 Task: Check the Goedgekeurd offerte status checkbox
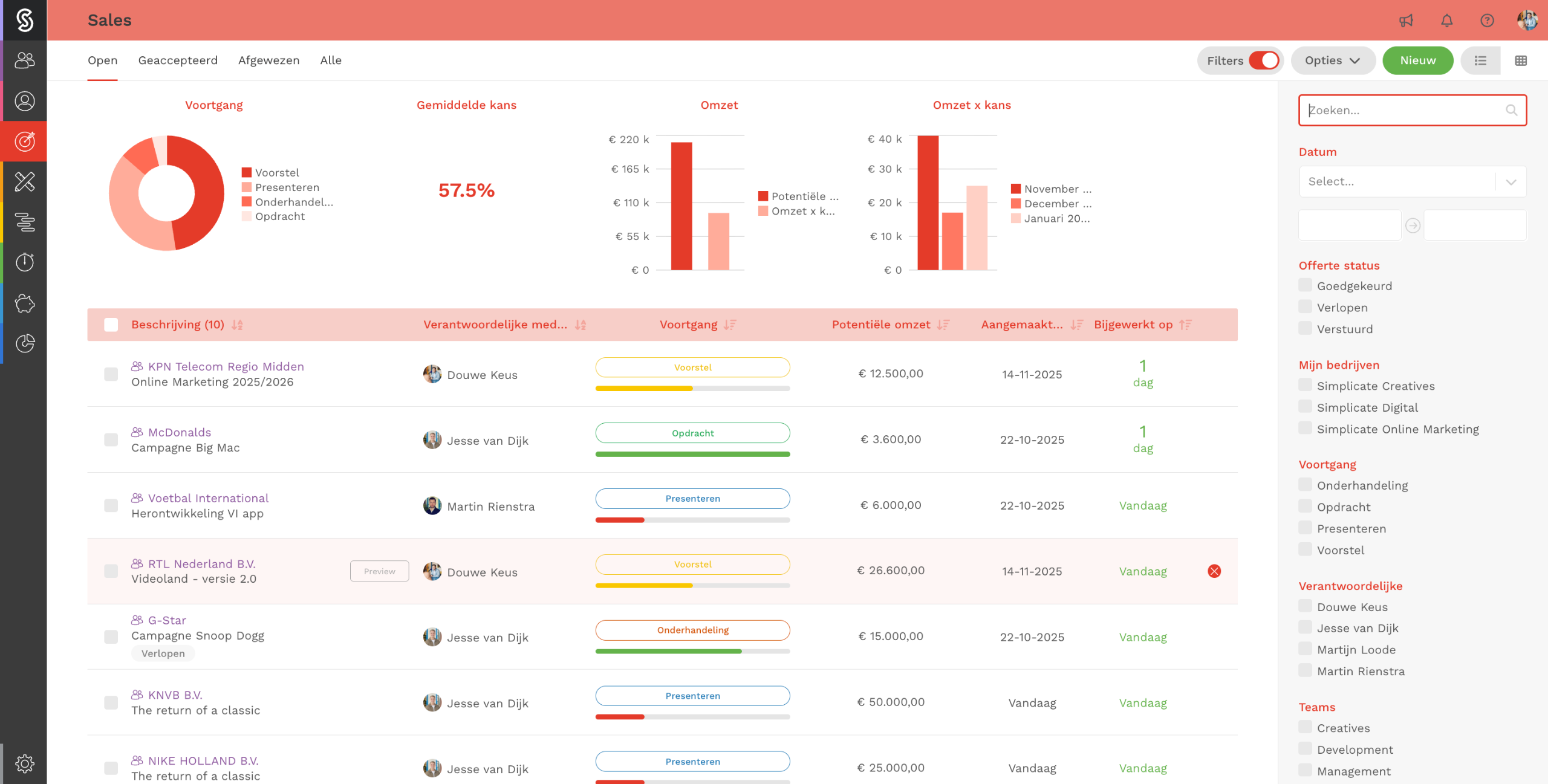point(1306,285)
